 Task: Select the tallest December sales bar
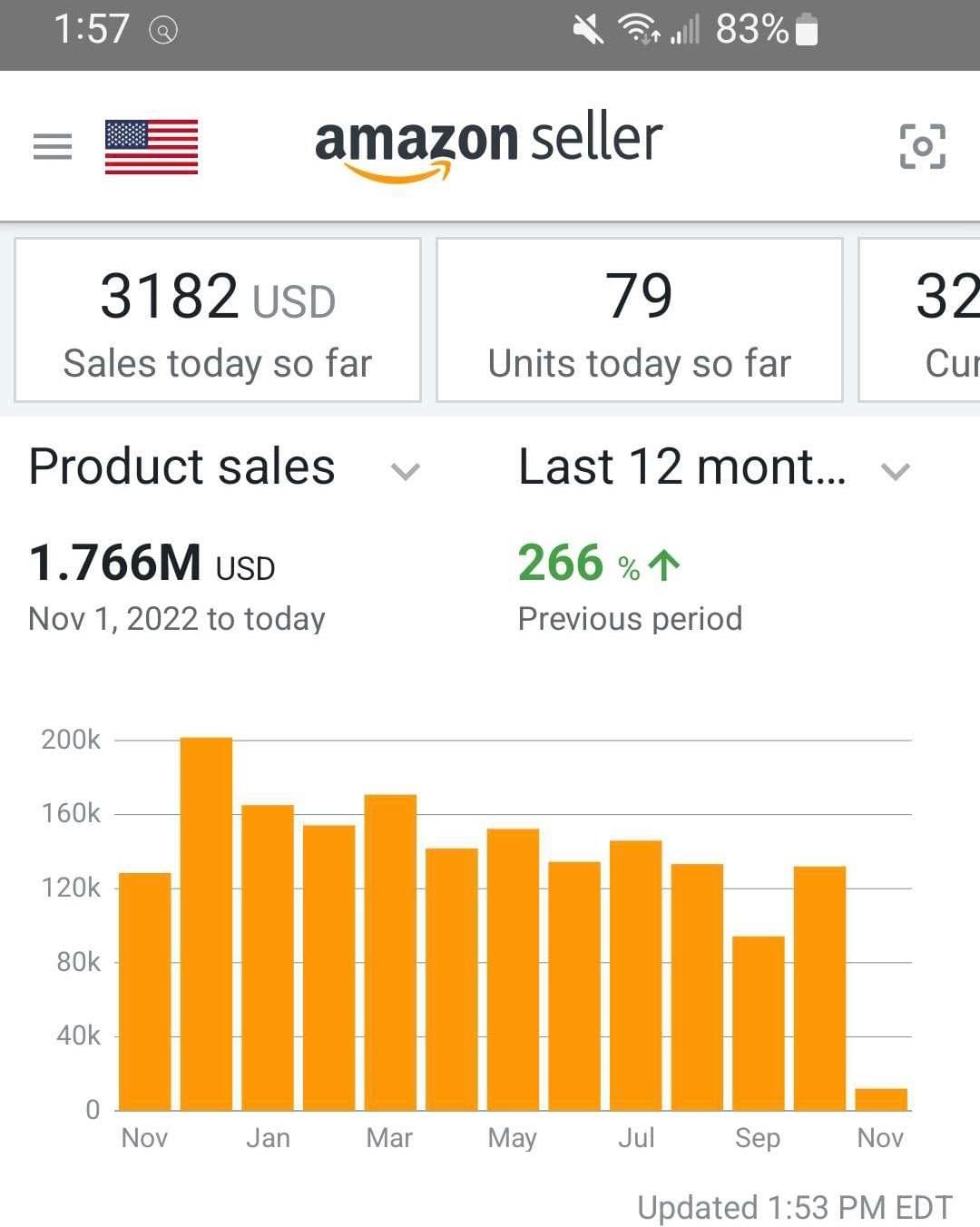(x=206, y=924)
